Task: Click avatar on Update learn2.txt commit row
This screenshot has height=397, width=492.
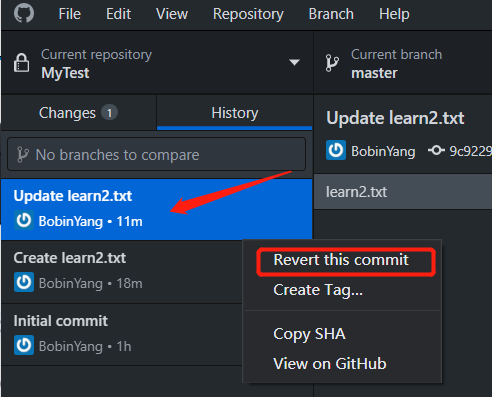Action: (x=24, y=220)
